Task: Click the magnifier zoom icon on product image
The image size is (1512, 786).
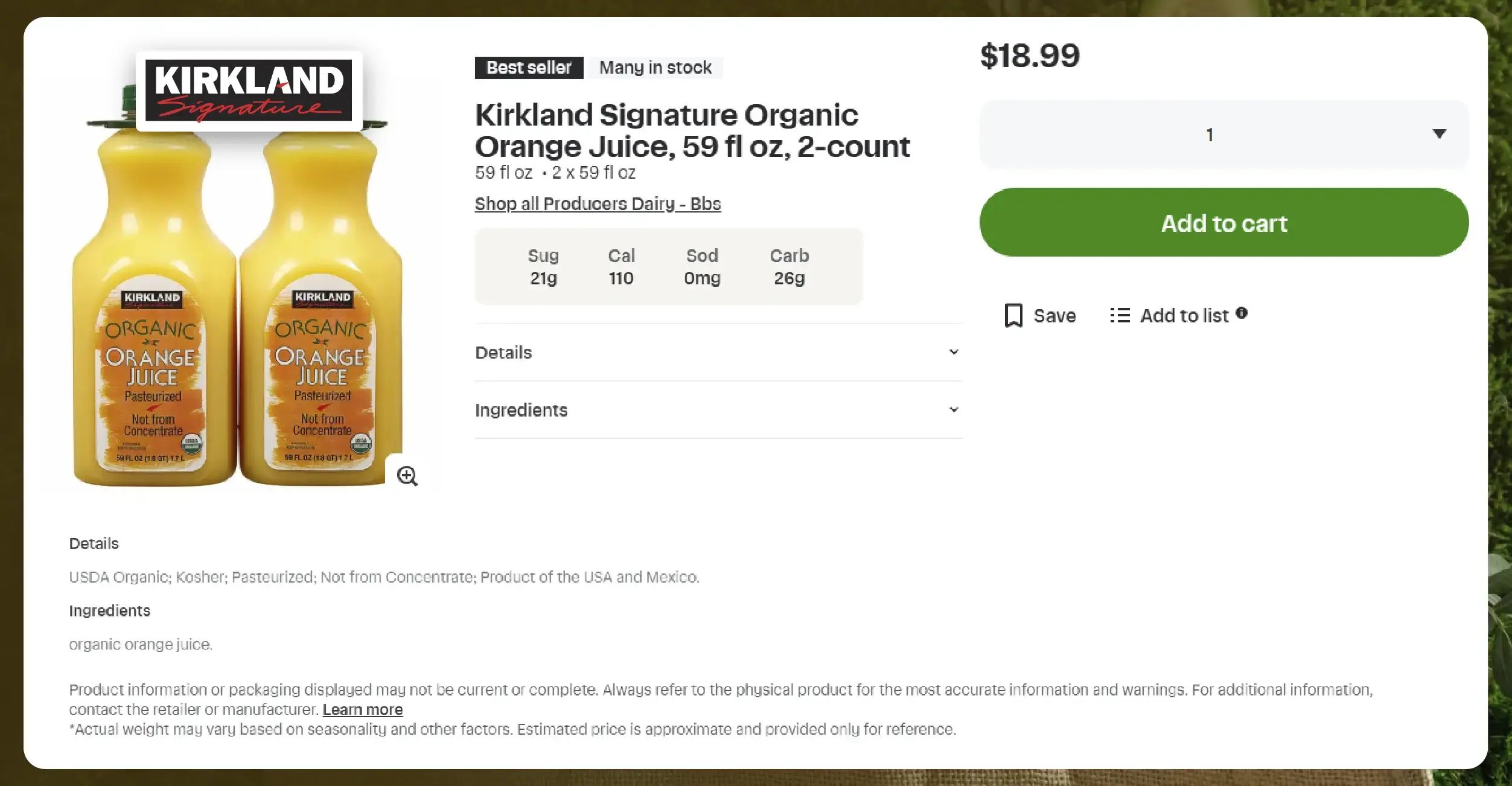Action: [408, 476]
